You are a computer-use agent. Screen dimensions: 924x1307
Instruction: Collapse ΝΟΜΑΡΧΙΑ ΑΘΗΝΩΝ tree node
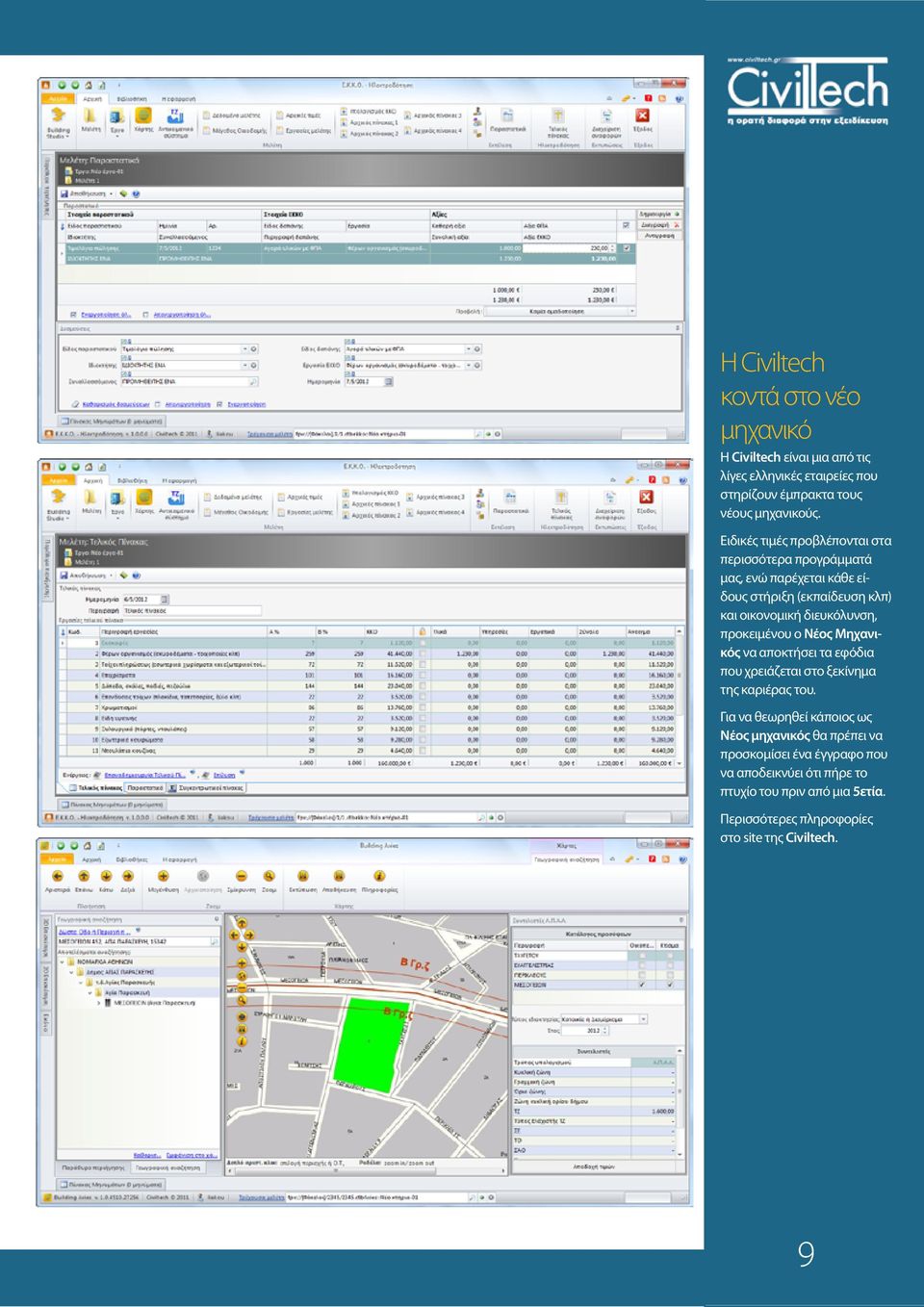[63, 961]
